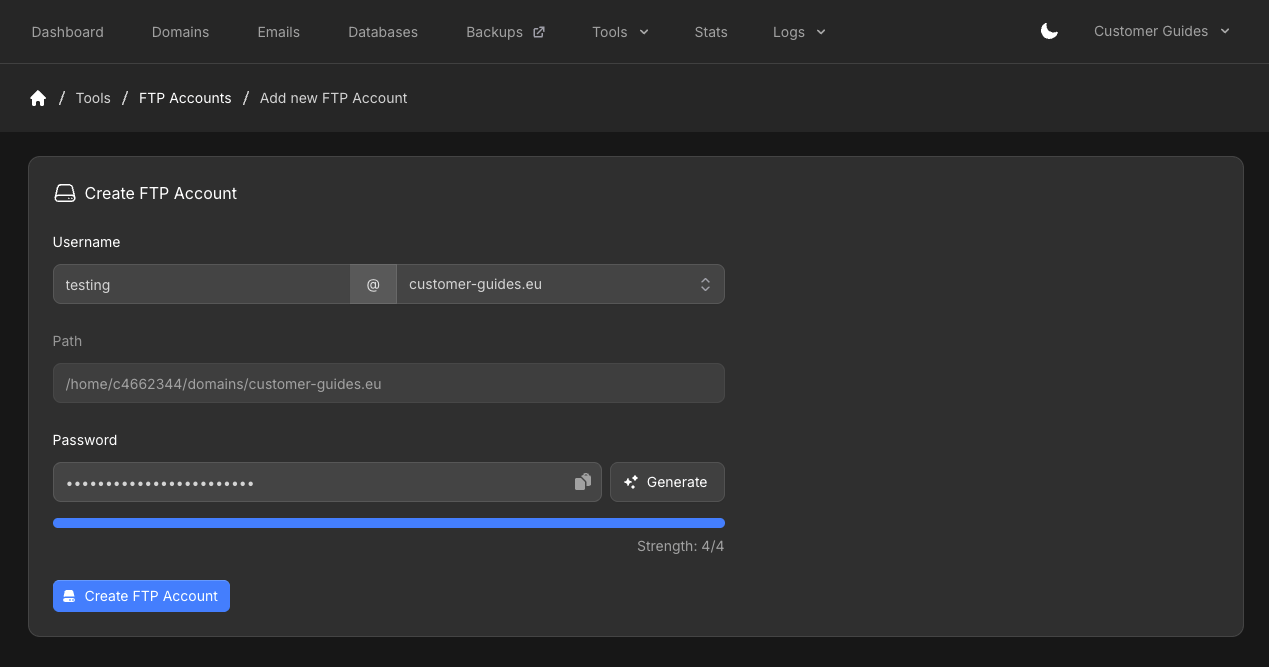Open Backups external link

pos(505,32)
